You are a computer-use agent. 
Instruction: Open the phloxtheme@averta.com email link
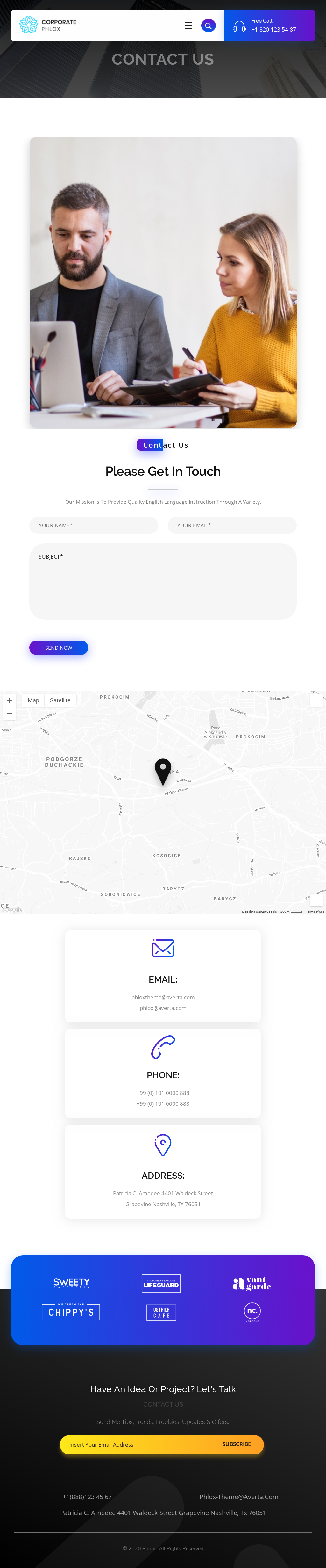163,997
